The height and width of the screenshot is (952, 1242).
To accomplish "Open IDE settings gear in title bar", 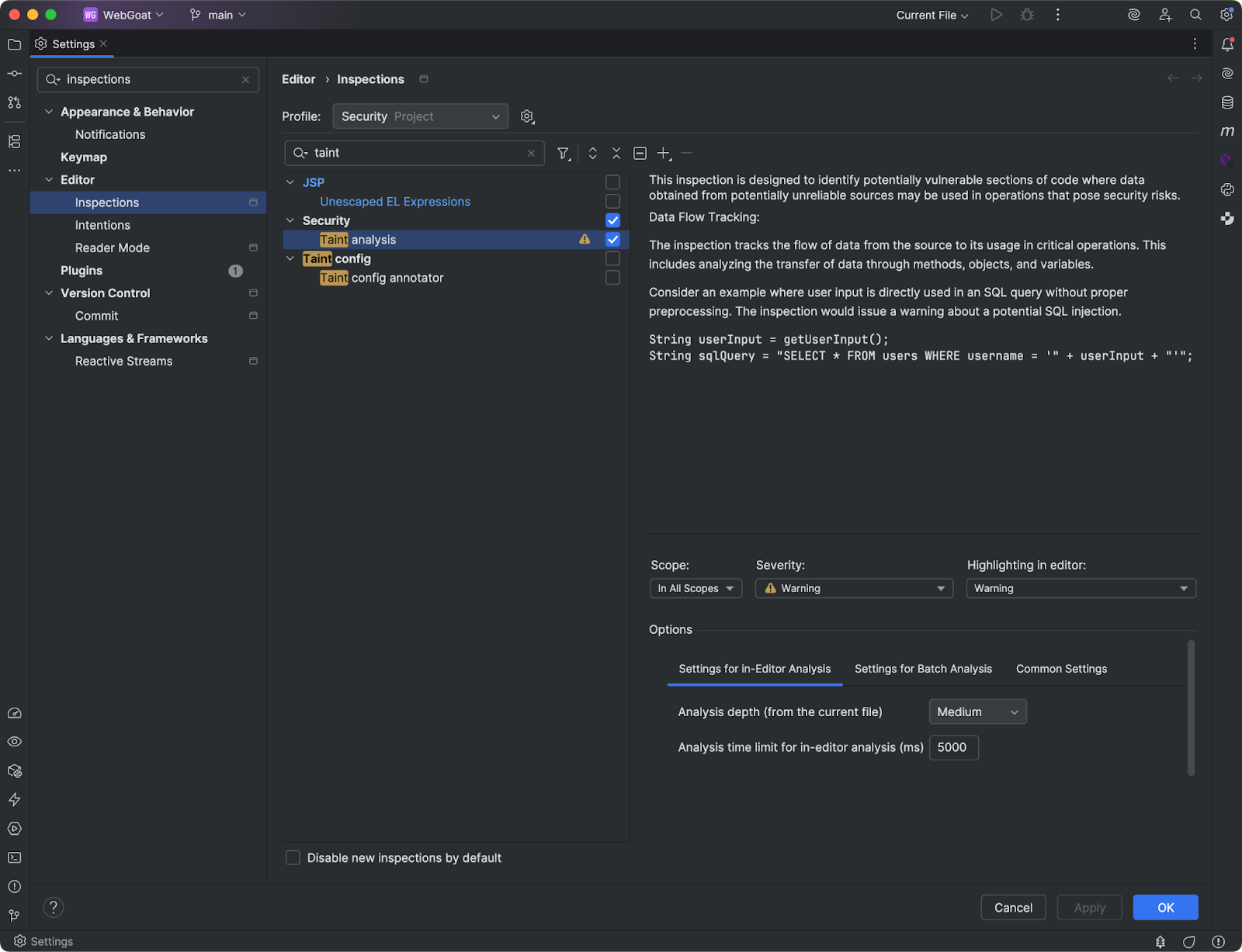I will click(1226, 15).
